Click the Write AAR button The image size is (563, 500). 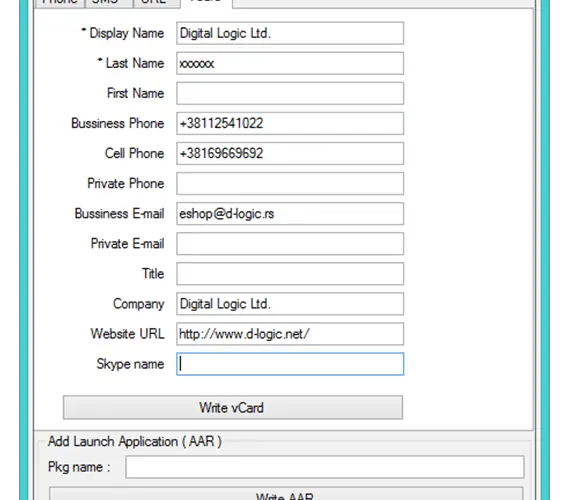pos(286,494)
